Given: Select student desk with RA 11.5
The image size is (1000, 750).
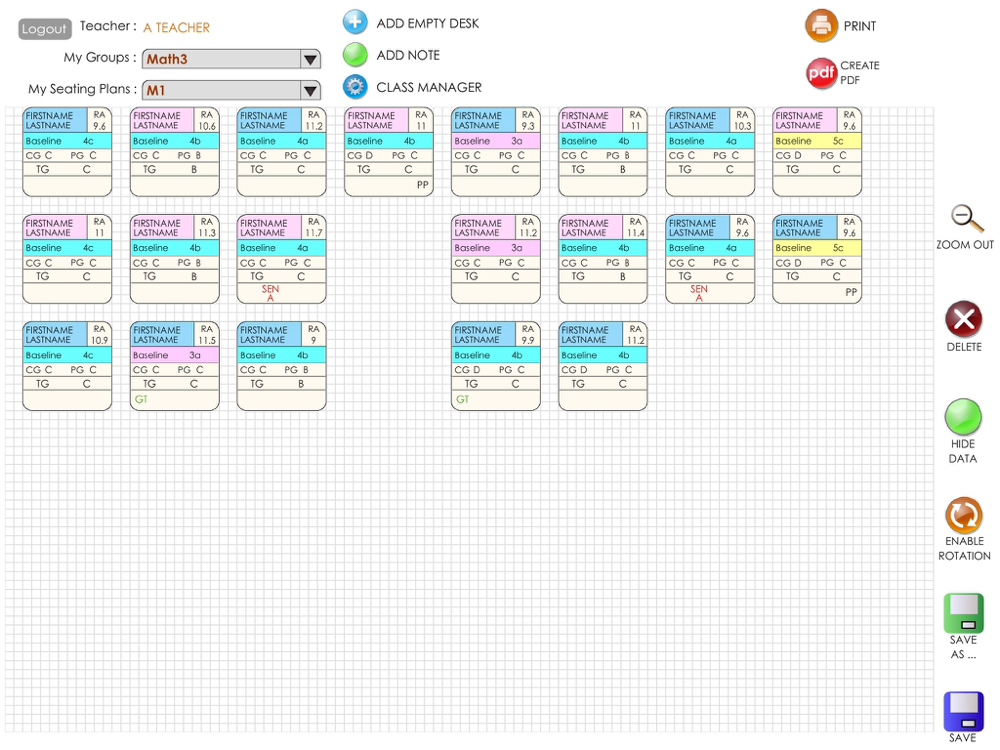Looking at the screenshot, I should click(x=175, y=365).
